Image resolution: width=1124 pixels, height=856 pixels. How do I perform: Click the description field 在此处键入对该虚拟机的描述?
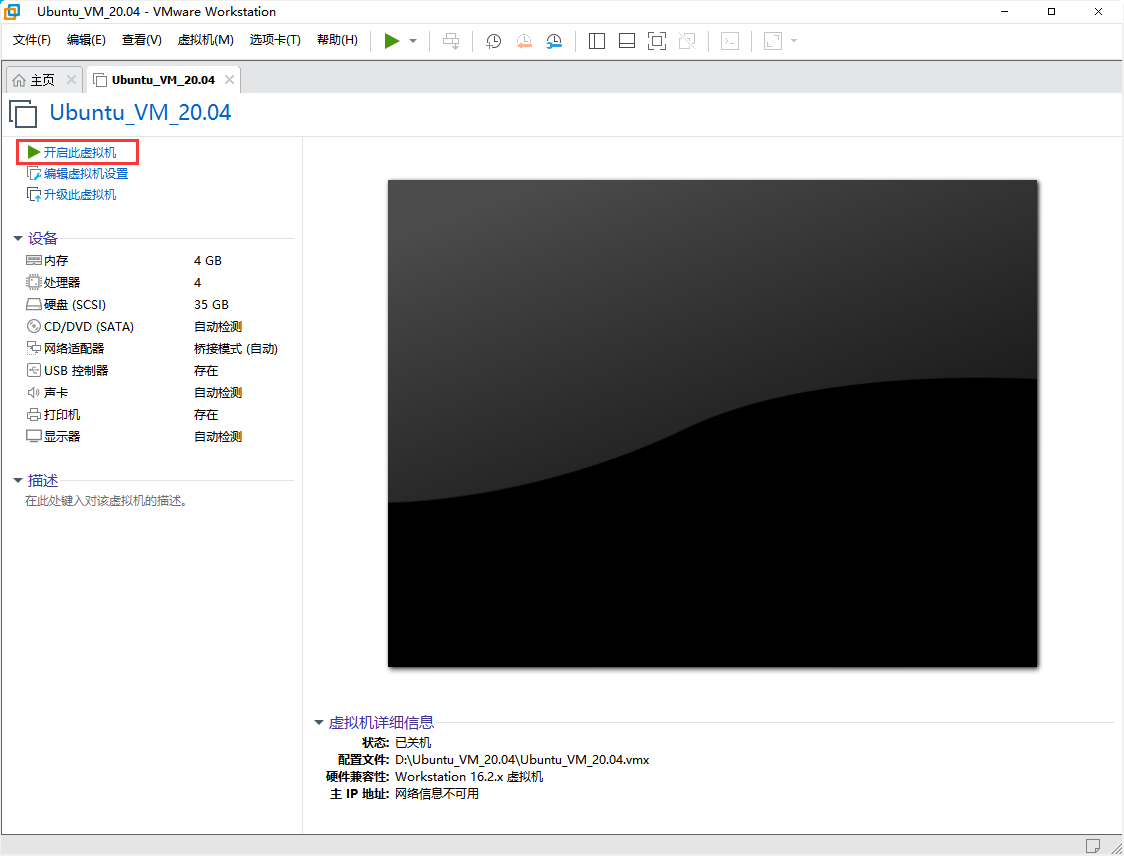click(107, 500)
